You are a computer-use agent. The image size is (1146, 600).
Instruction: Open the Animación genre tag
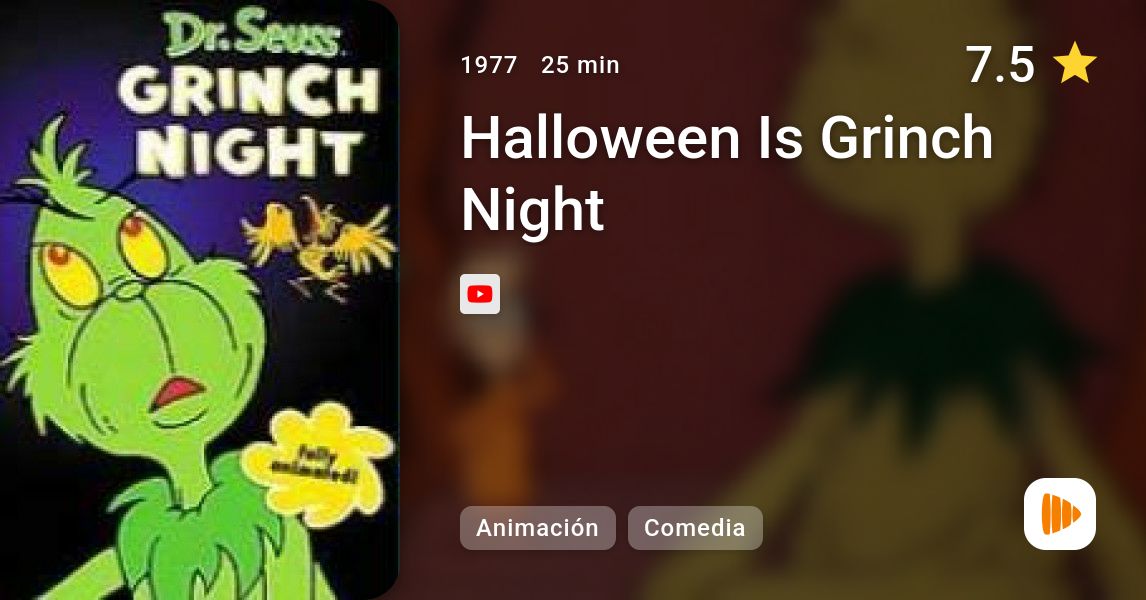[x=537, y=528]
